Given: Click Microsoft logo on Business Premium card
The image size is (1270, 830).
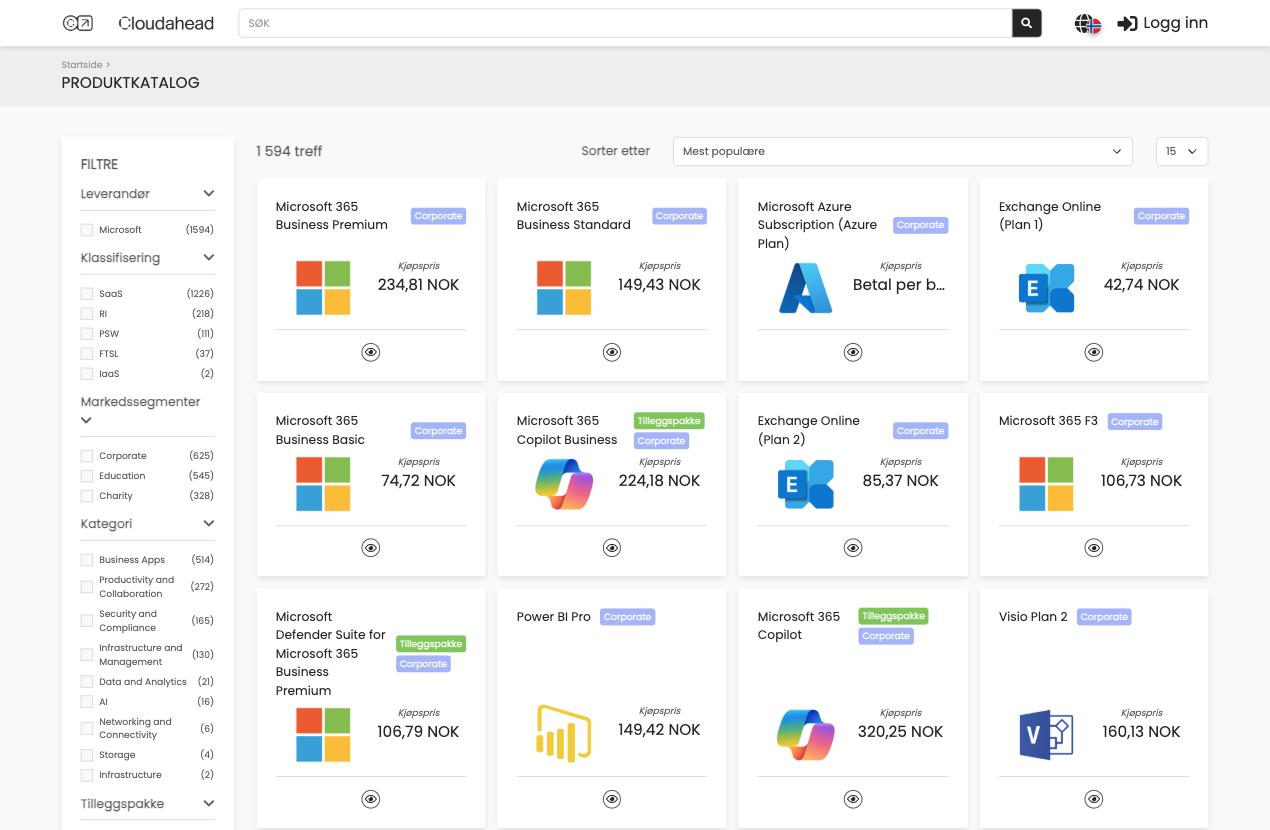Looking at the screenshot, I should [x=323, y=288].
